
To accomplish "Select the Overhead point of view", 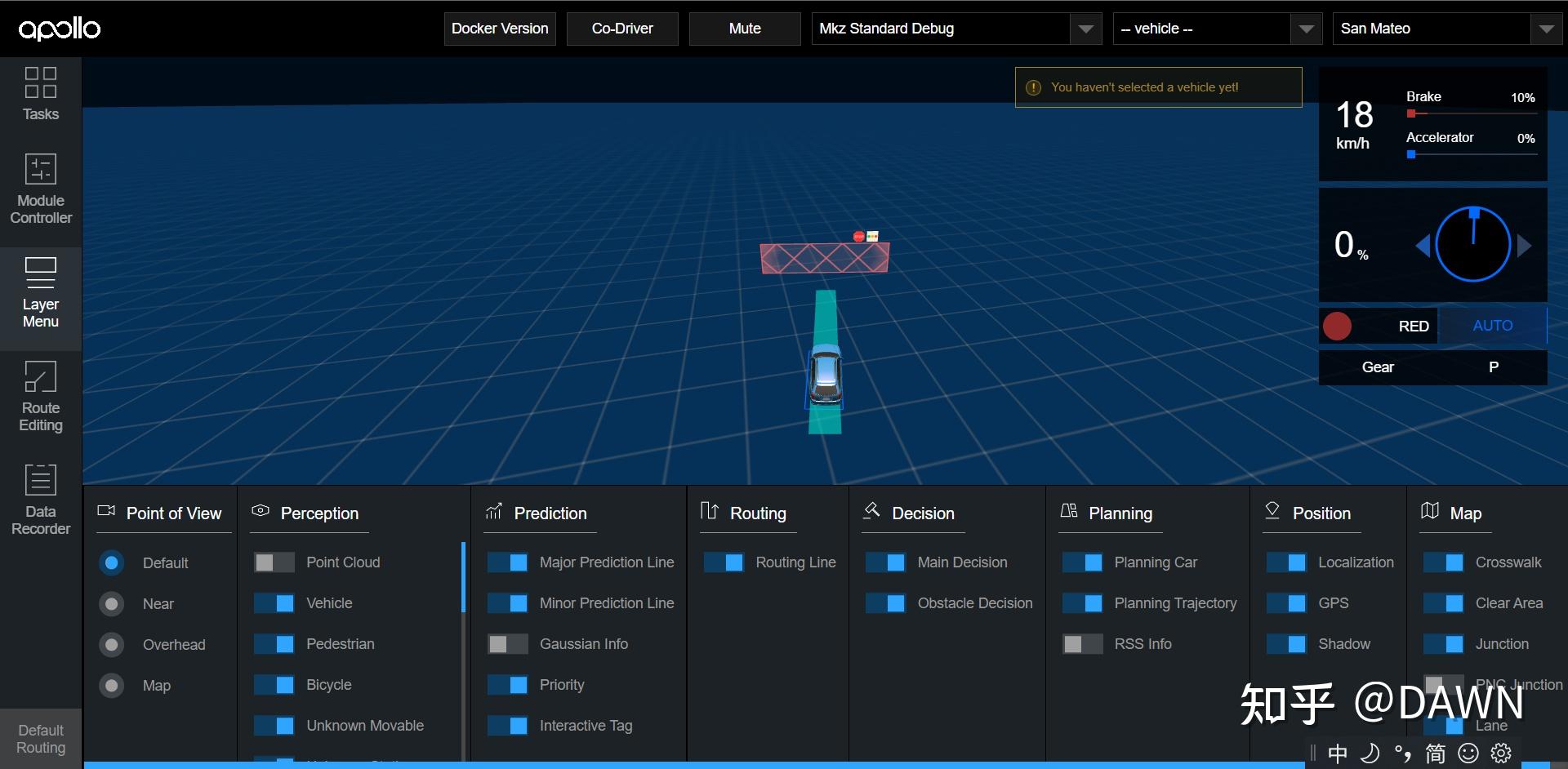I will point(112,645).
